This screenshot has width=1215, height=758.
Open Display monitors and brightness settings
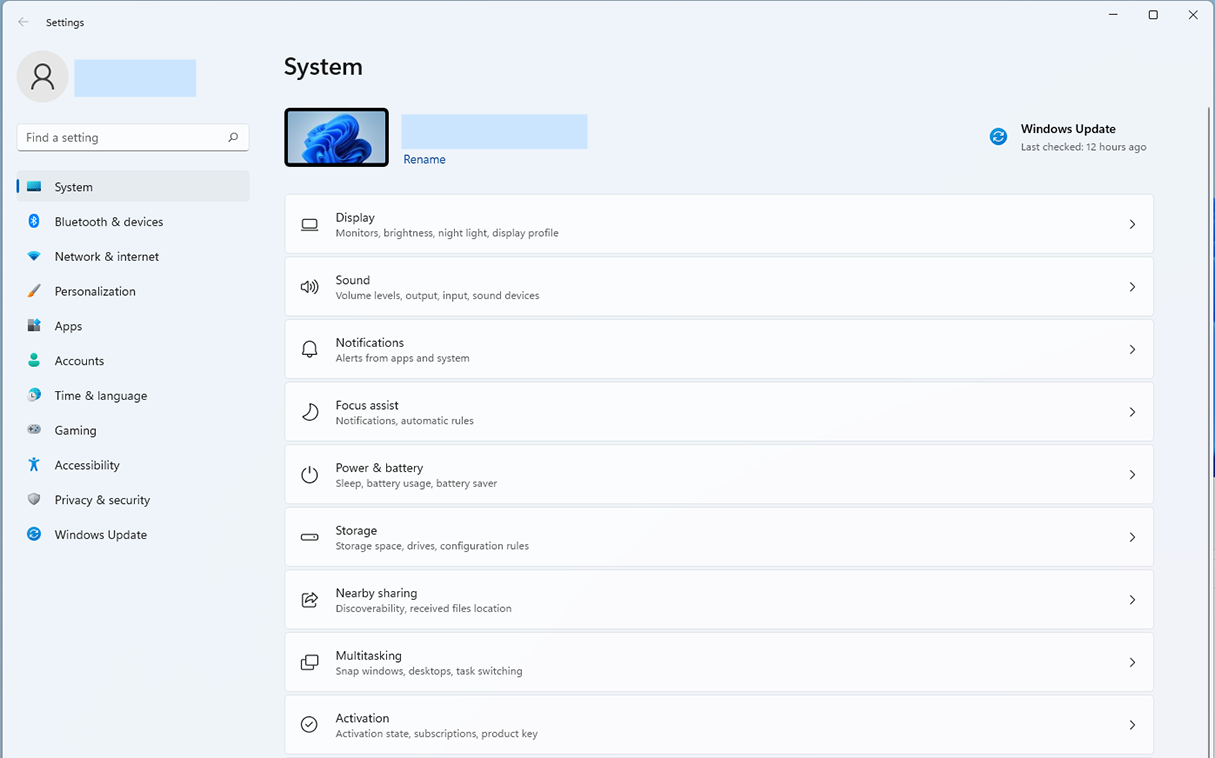[x=719, y=224]
